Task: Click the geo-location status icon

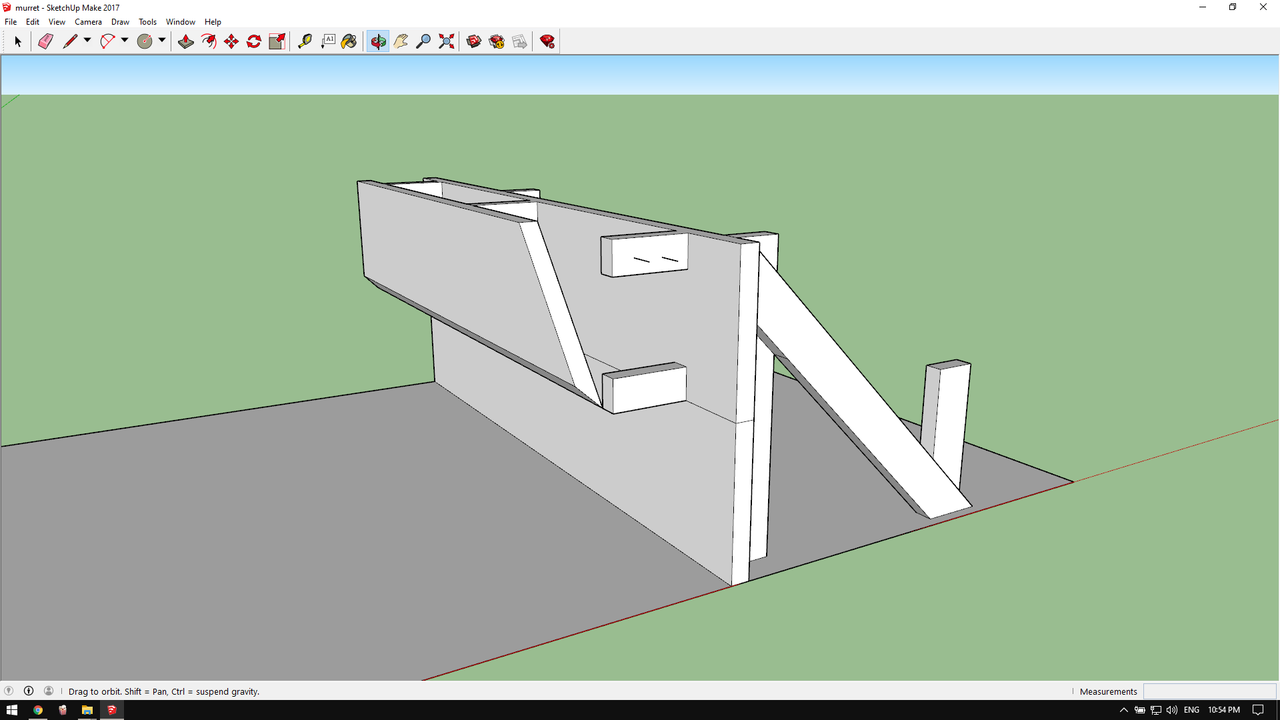Action: click(9, 691)
